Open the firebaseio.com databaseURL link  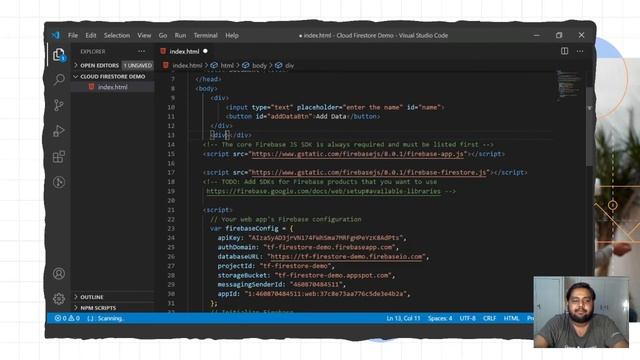tap(346, 257)
